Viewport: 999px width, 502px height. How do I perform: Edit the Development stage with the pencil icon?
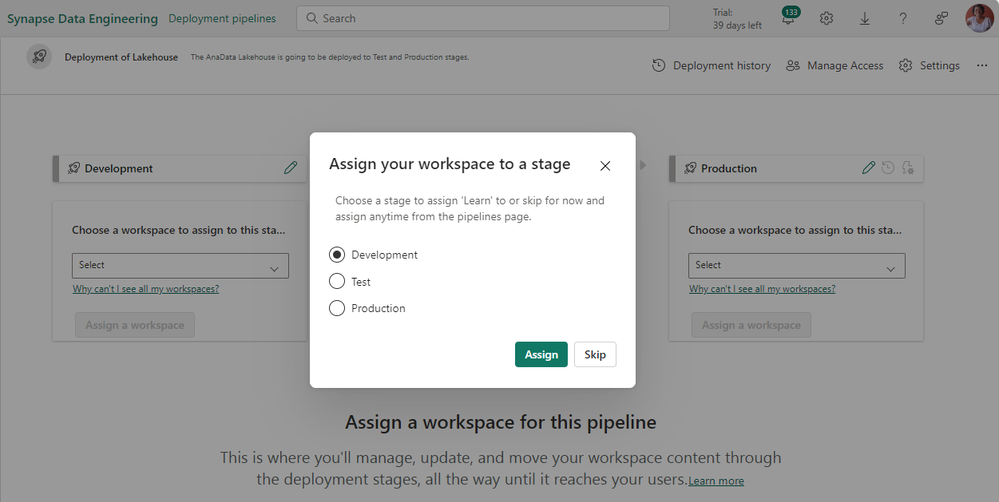click(x=291, y=168)
